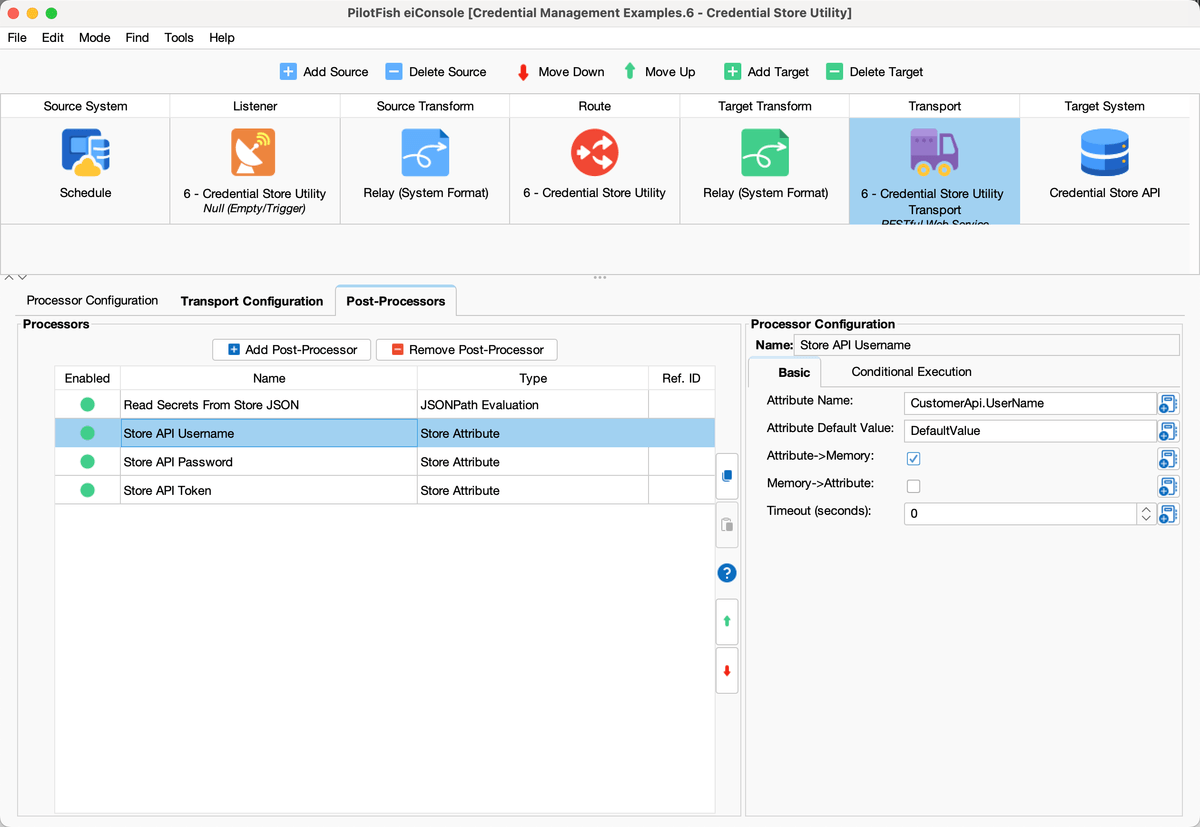This screenshot has width=1200, height=827.
Task: Click the Enabled column header
Action: point(87,378)
